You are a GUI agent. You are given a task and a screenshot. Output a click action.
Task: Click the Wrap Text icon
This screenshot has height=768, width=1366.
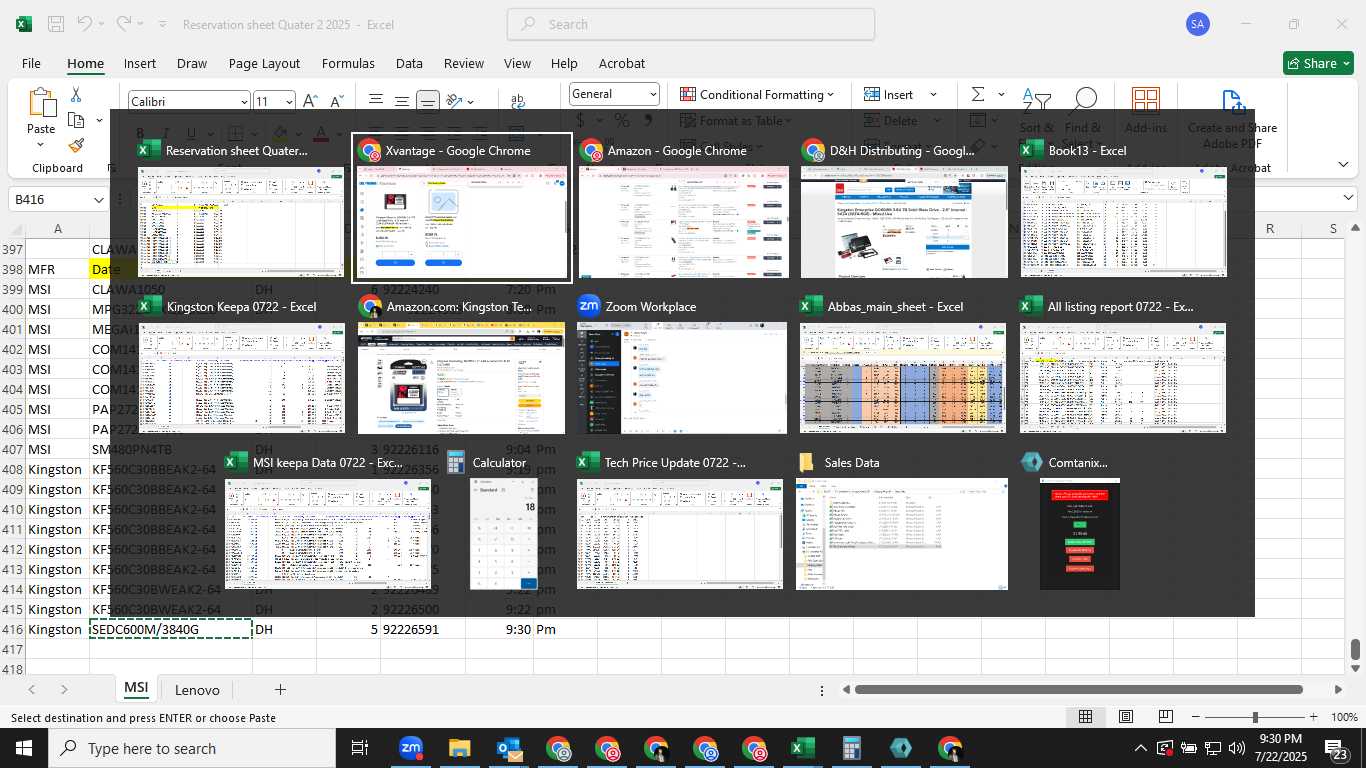coord(518,100)
